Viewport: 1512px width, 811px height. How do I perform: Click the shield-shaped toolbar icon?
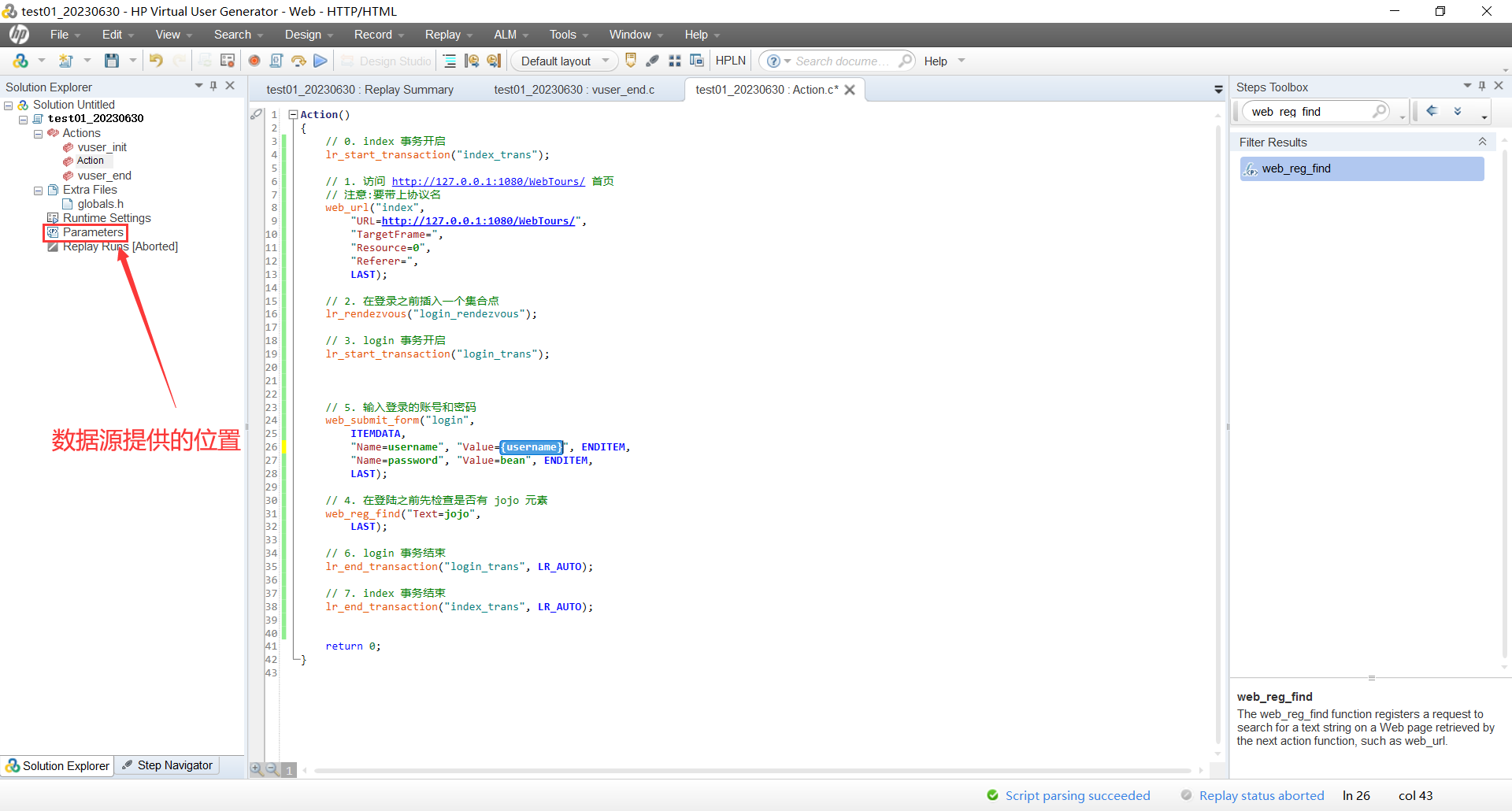pos(631,61)
